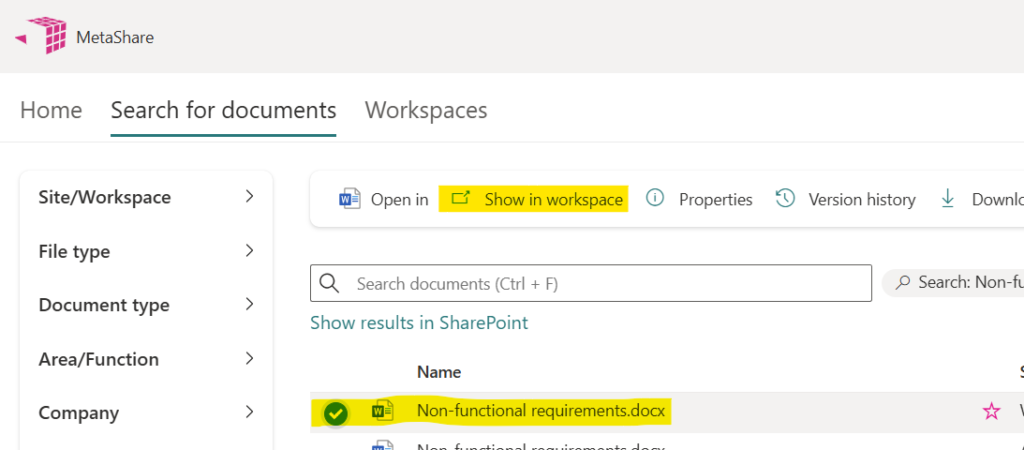Expand the Company filter chevron
Image resolution: width=1024 pixels, height=450 pixels.
pyautogui.click(x=249, y=412)
